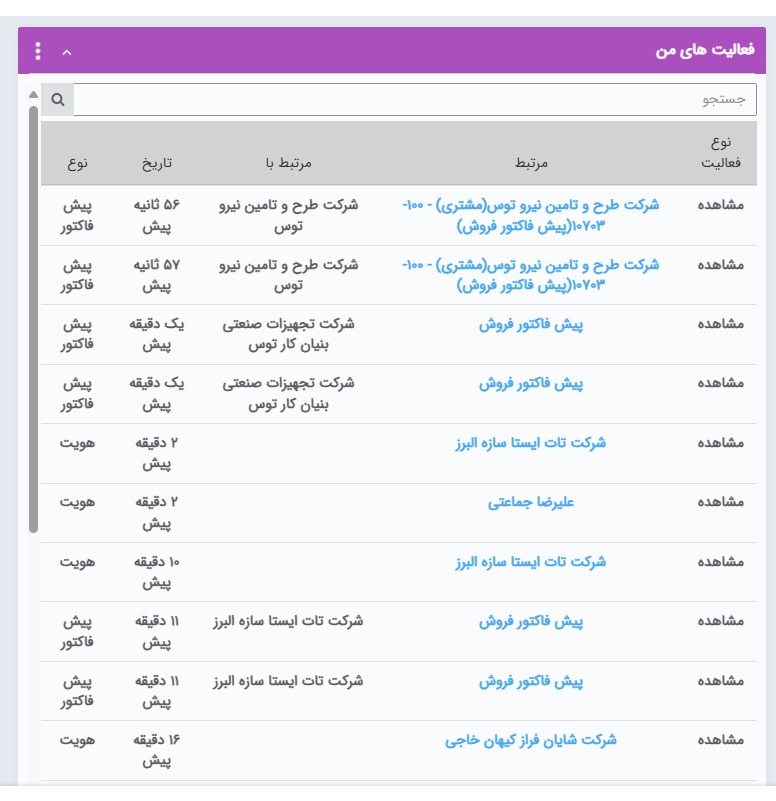Open the علیرضا جماعتی link
The width and height of the screenshot is (776, 801).
point(531,503)
